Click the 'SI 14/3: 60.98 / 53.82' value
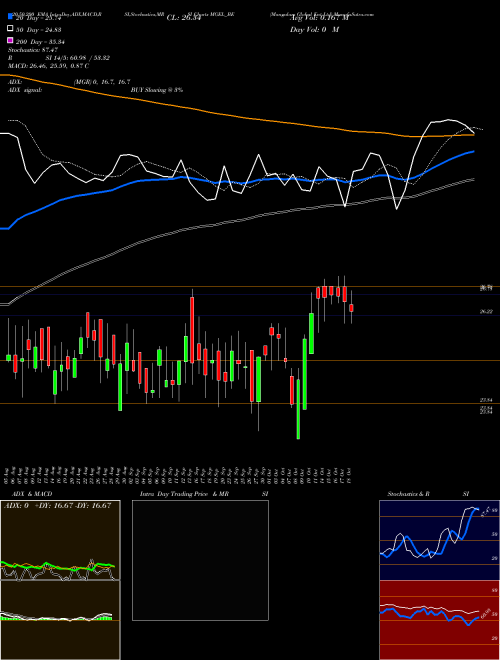Viewport: 500px width, 660px height. pos(78,58)
